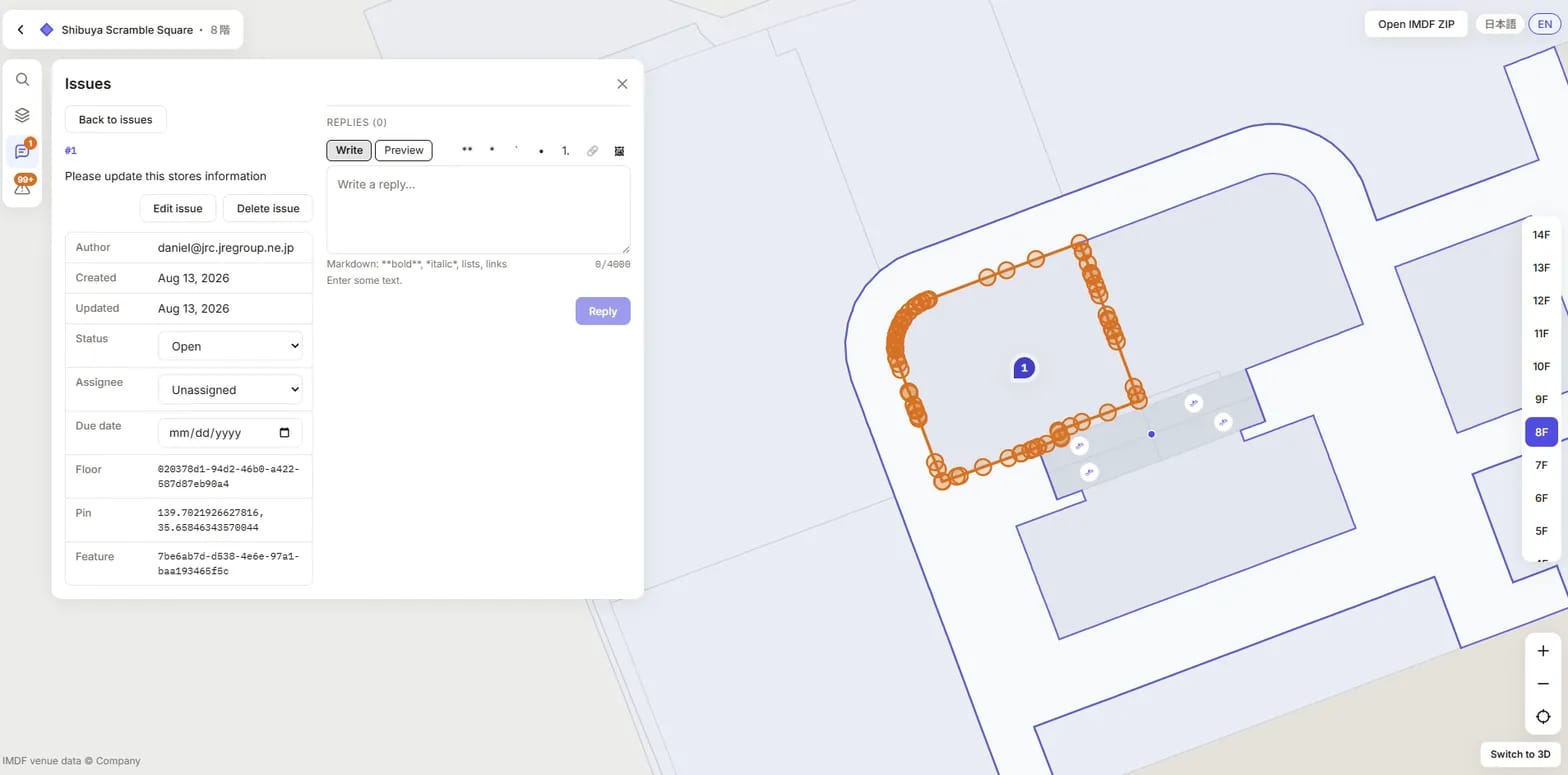Switch language to EN
1568x775 pixels.
click(1545, 25)
